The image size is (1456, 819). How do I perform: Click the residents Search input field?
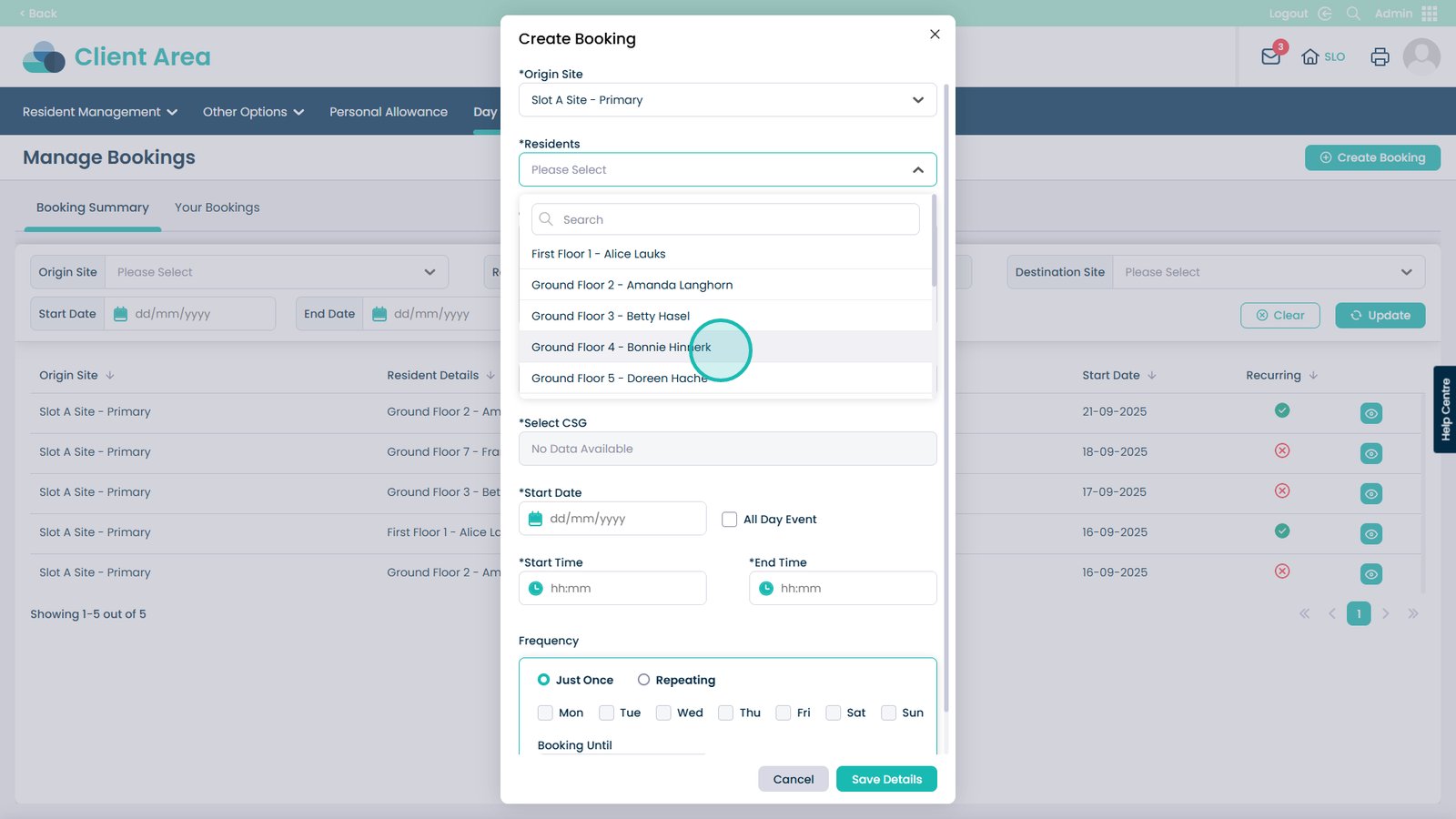725,219
